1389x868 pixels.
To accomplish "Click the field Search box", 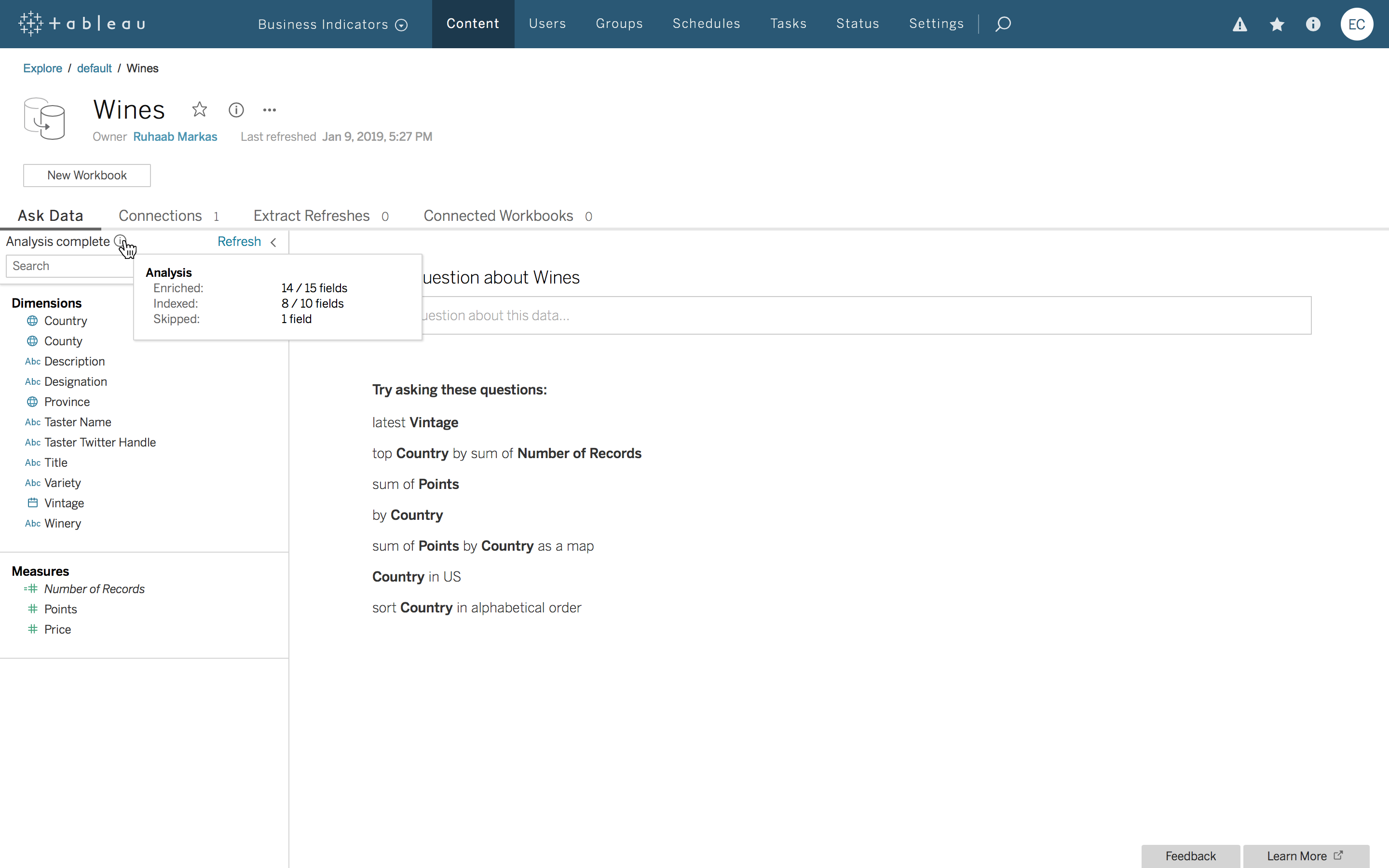I will click(x=70, y=266).
